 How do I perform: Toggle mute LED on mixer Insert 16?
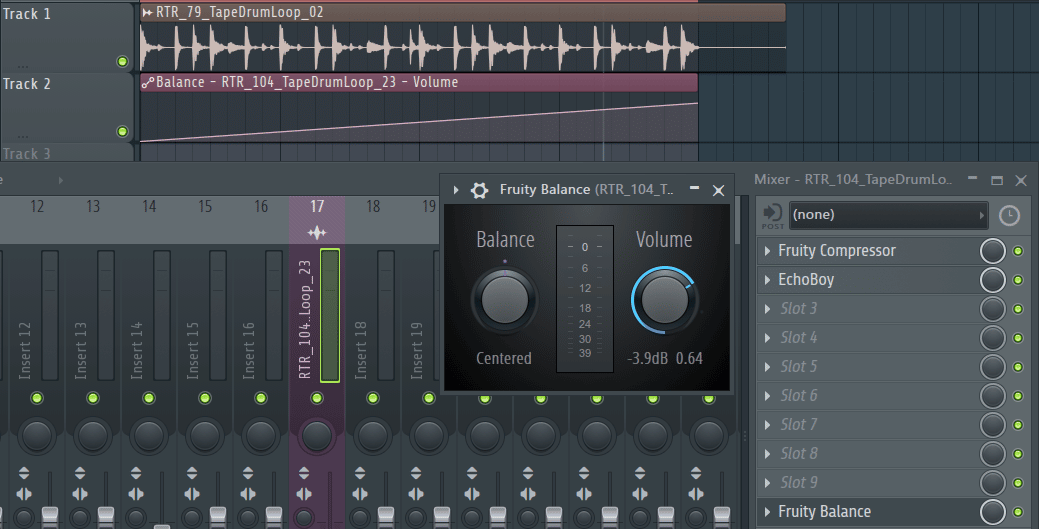pyautogui.click(x=261, y=398)
